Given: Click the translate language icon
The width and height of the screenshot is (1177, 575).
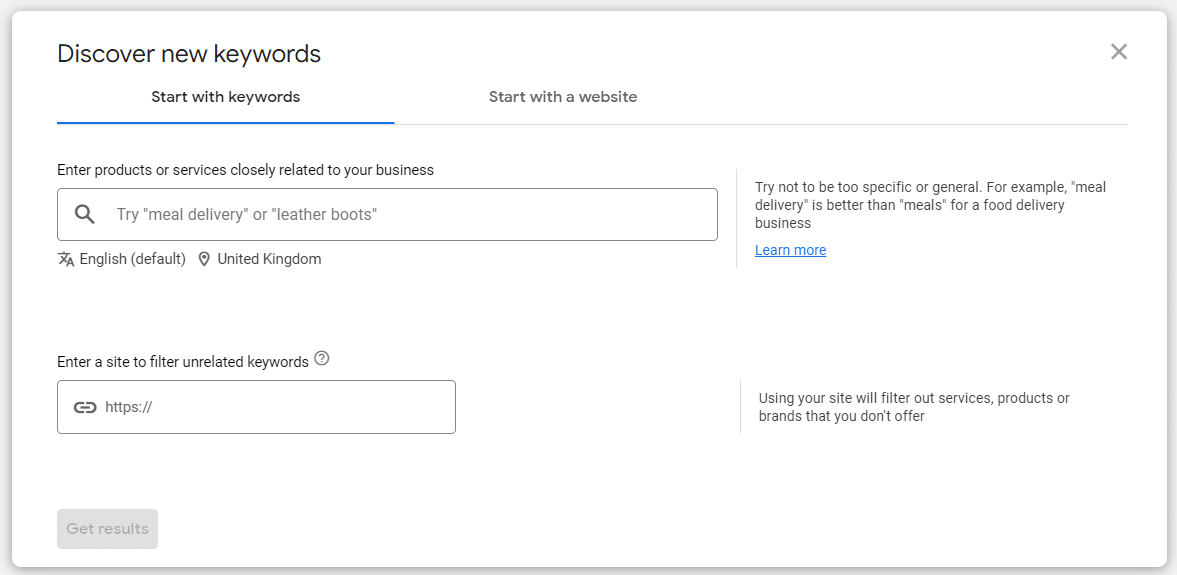Looking at the screenshot, I should 67,259.
